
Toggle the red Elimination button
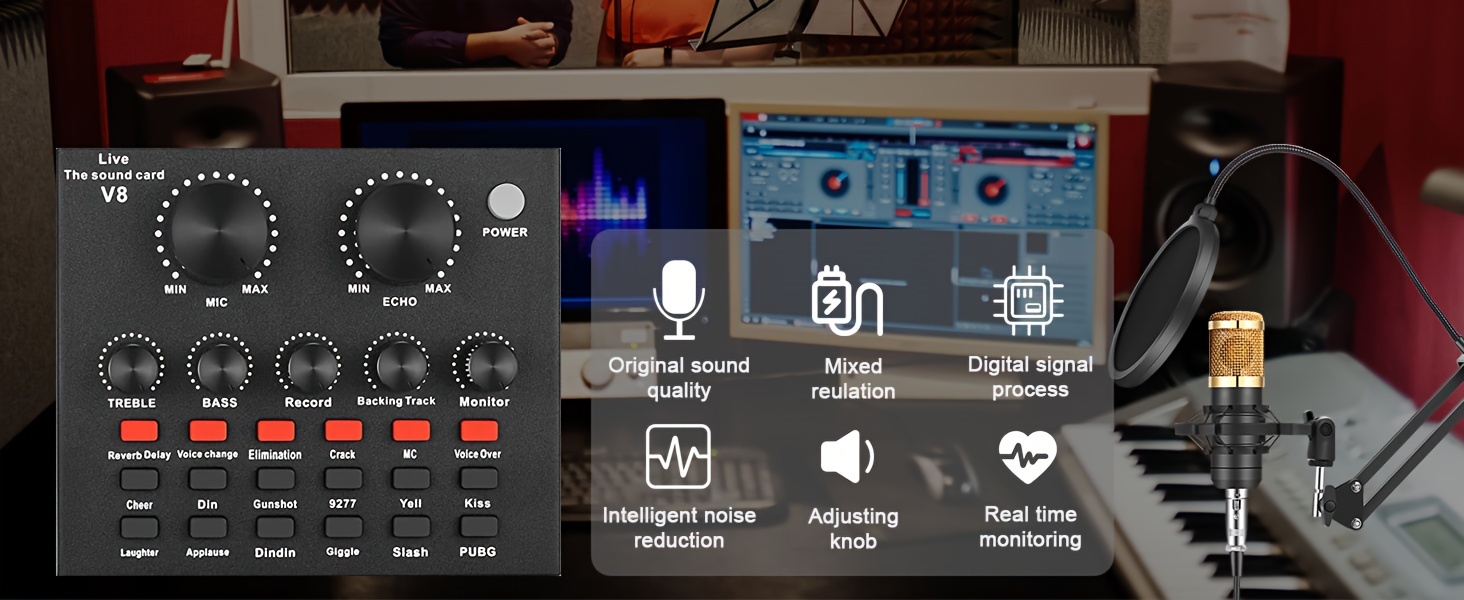(275, 431)
